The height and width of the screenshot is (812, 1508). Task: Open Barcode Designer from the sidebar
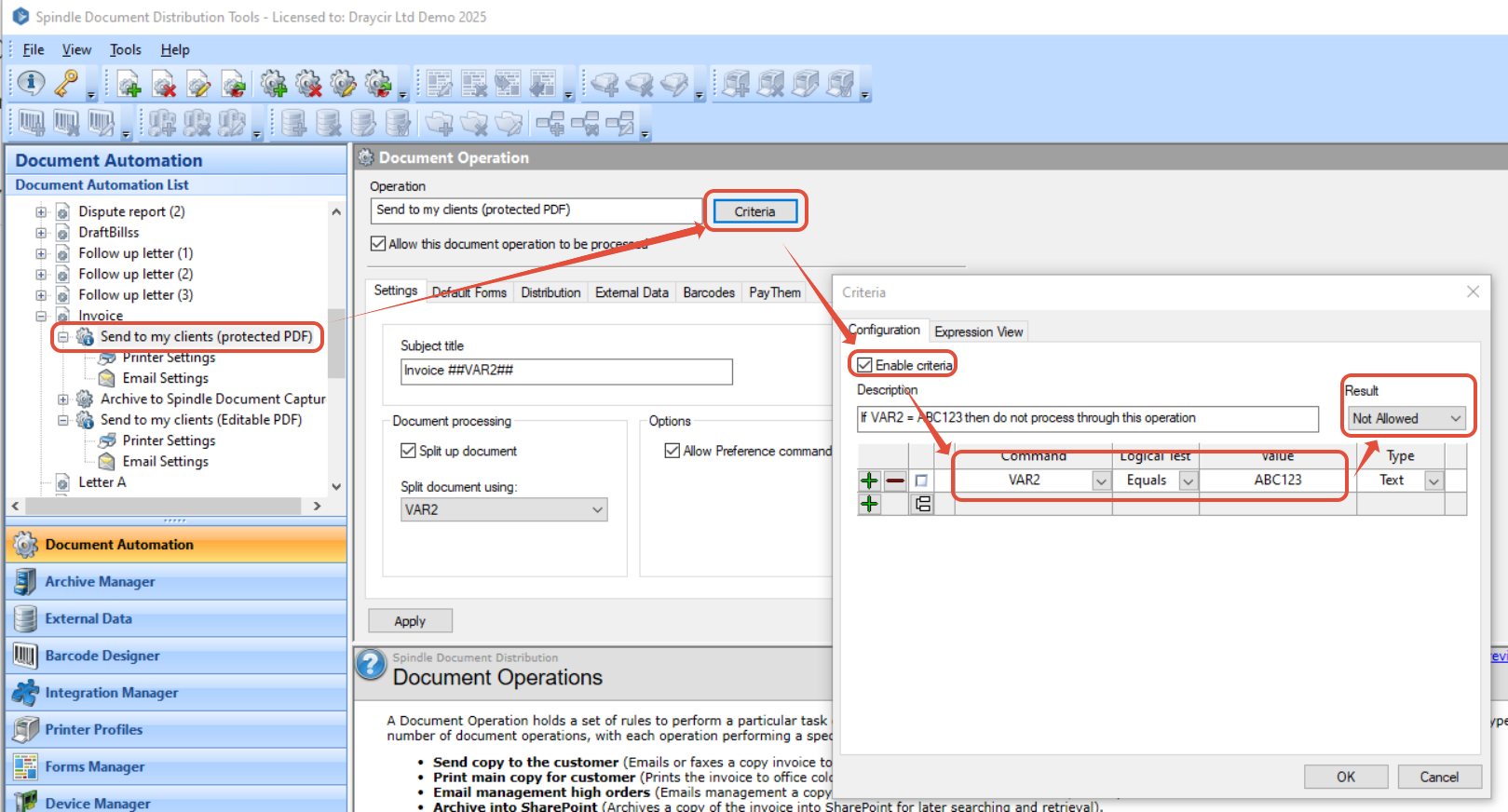177,656
